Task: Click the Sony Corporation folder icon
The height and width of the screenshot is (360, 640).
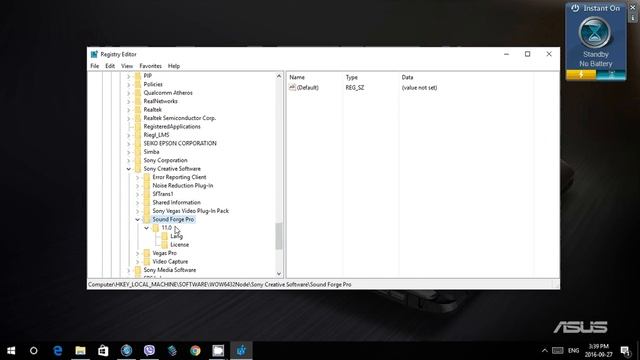Action: [x=138, y=160]
